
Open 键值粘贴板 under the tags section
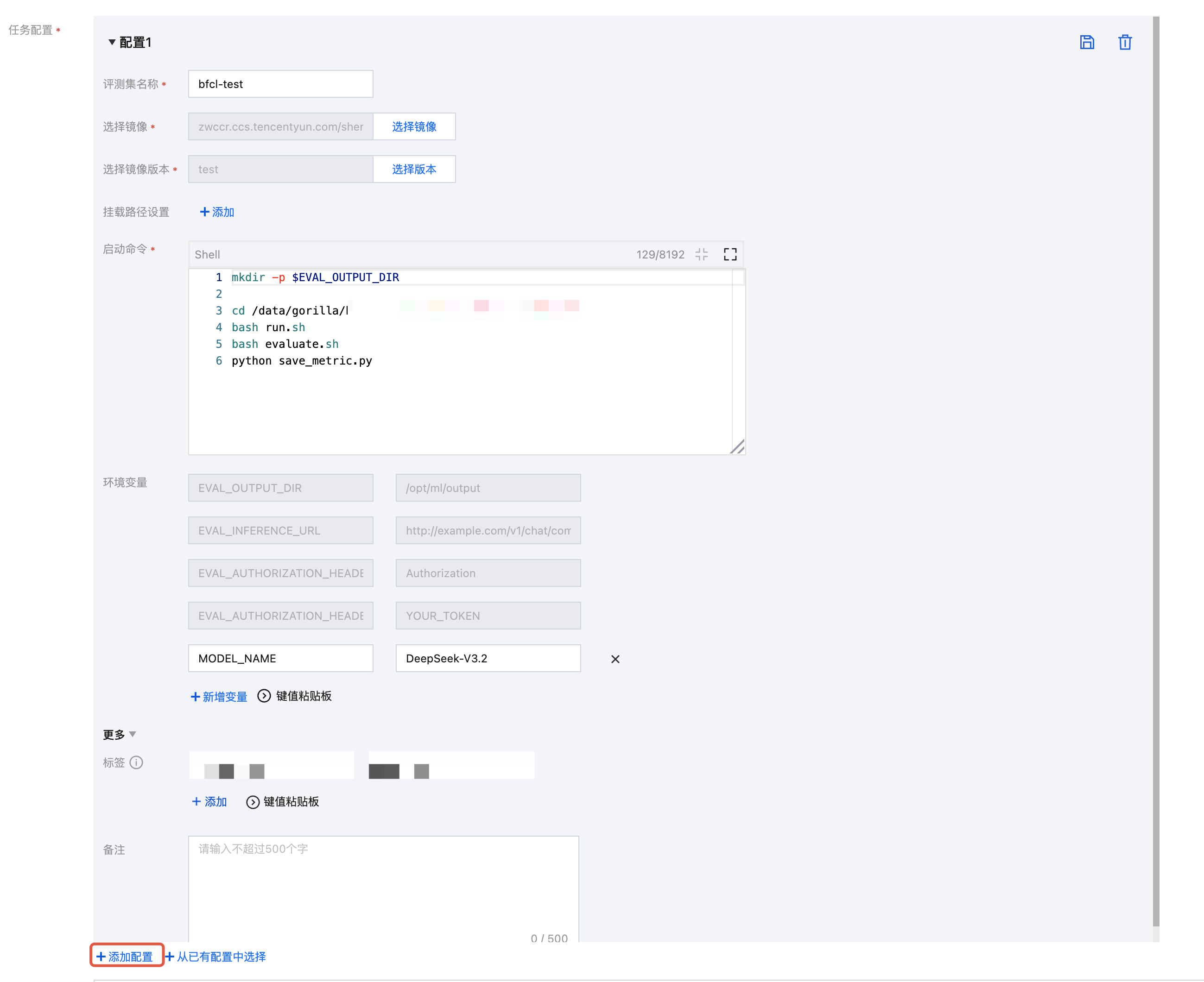pyautogui.click(x=283, y=801)
